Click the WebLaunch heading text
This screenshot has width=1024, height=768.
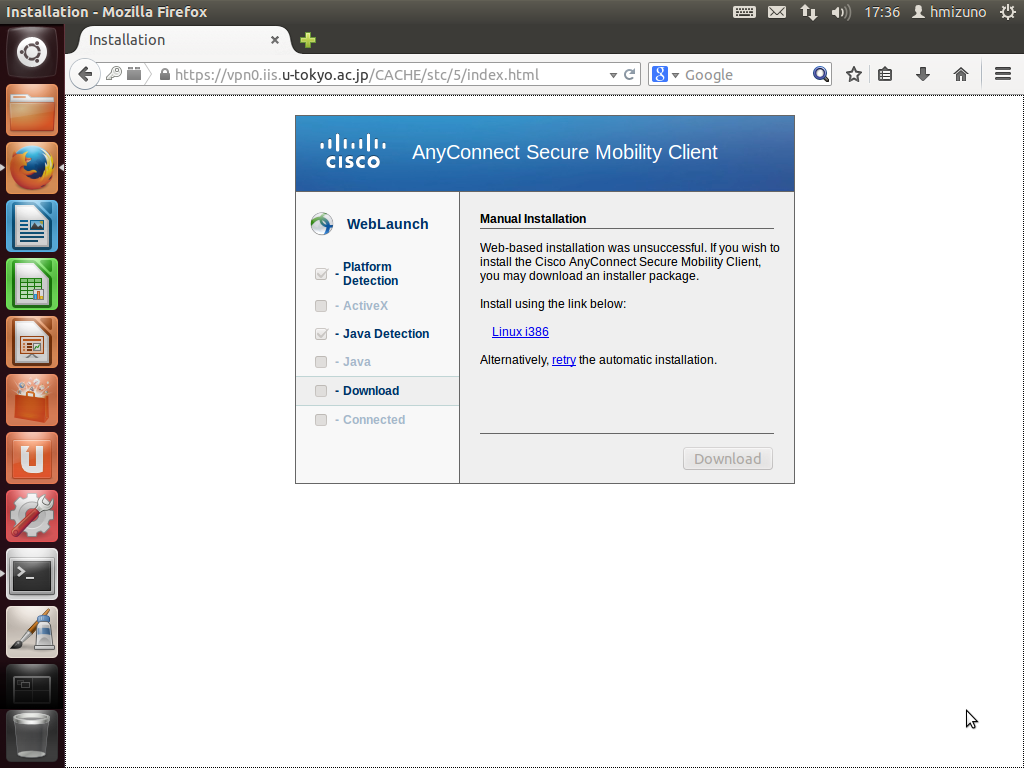click(387, 224)
